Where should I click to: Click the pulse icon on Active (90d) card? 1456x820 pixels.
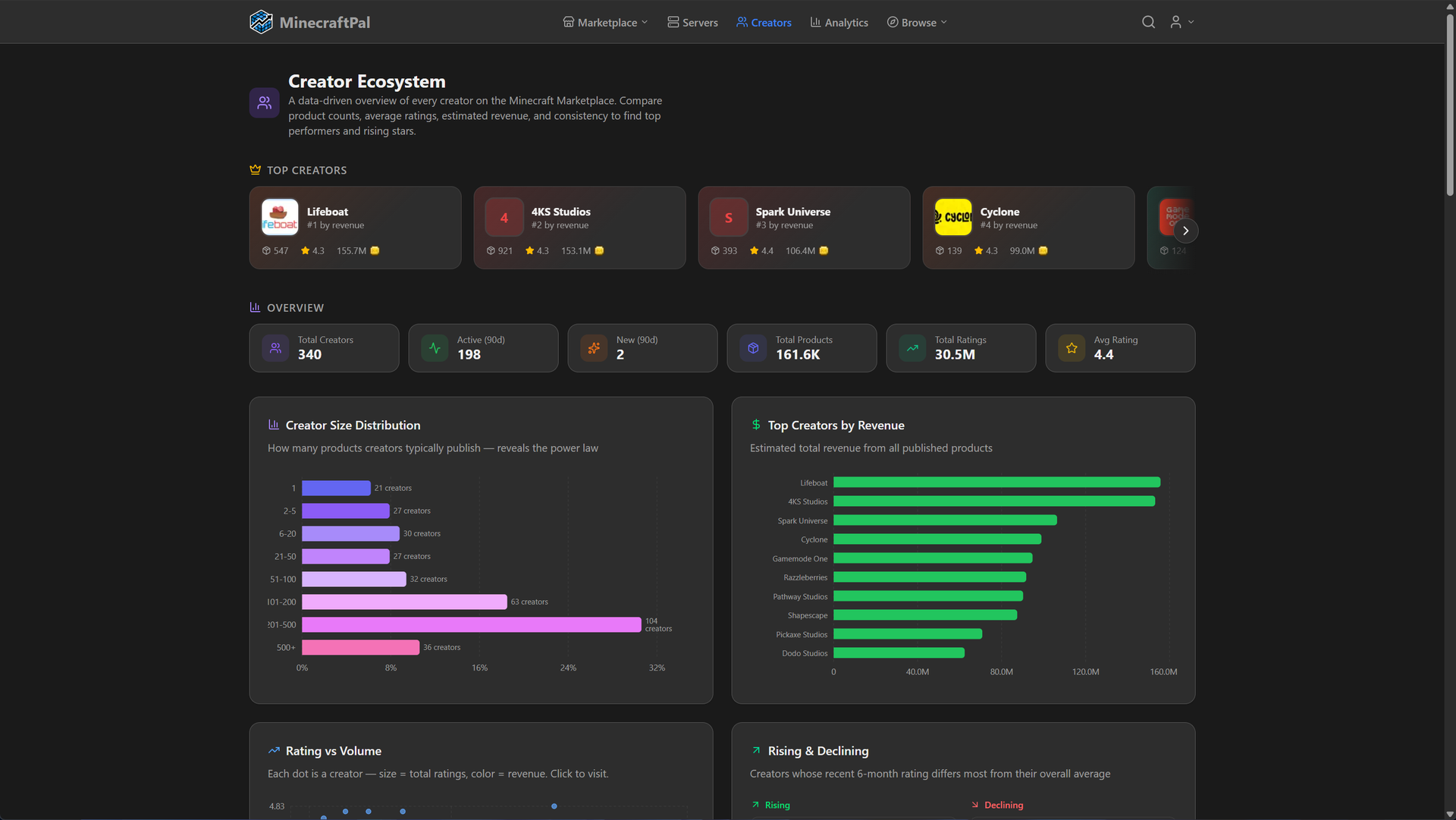(434, 348)
